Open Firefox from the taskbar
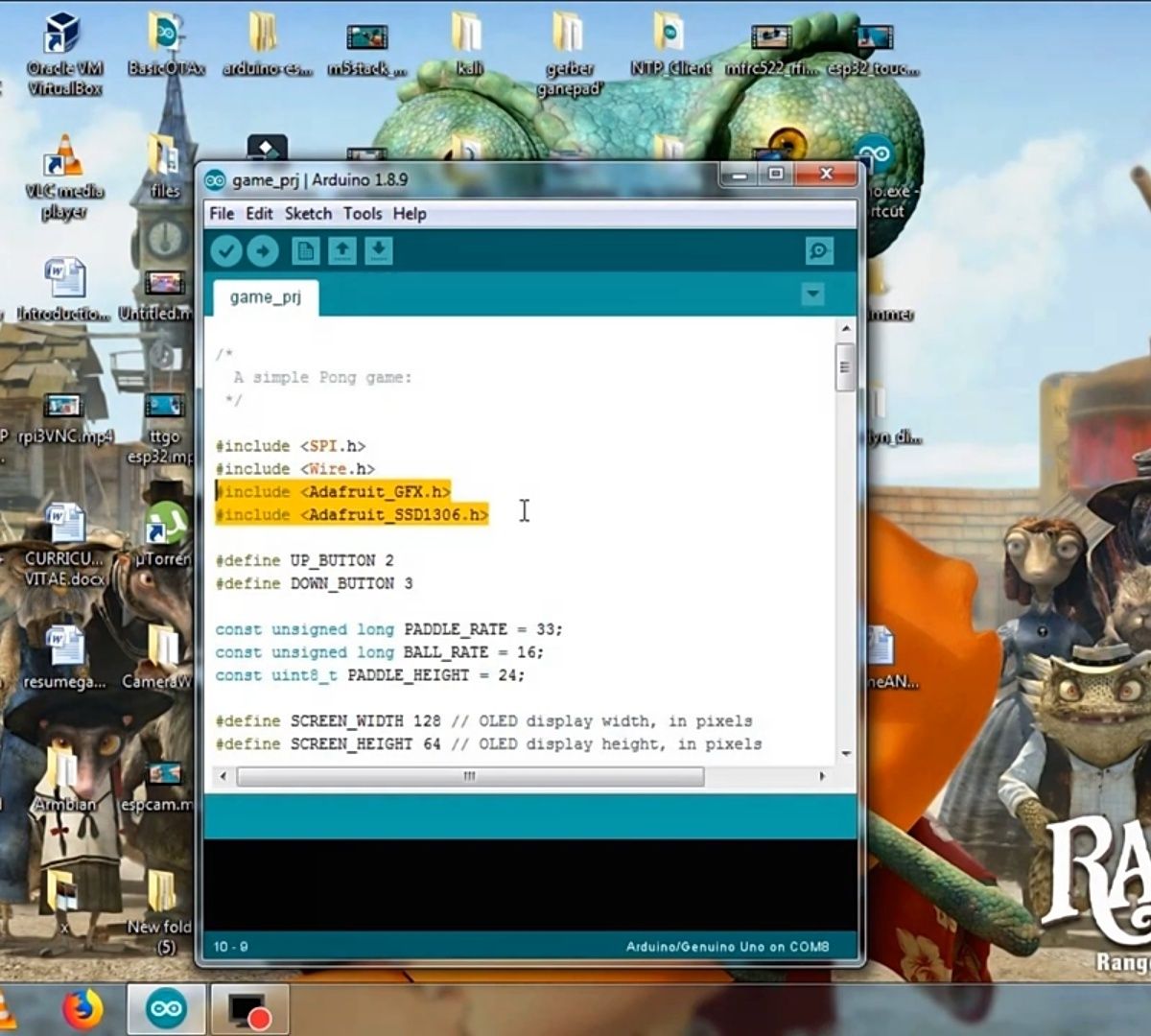 coord(82,1008)
